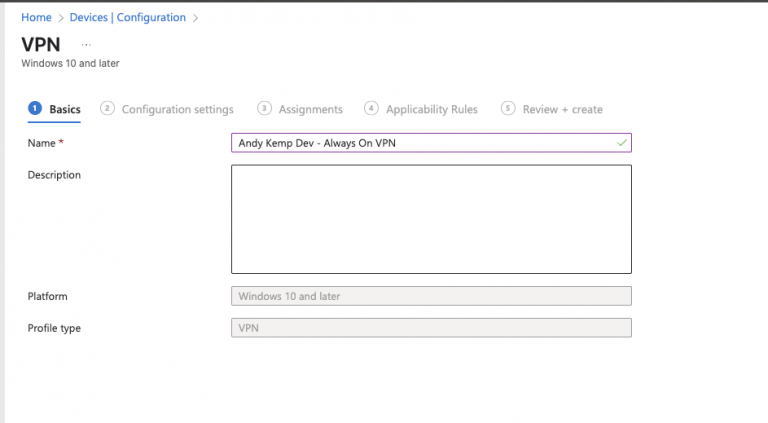Jump to the Review + create tab
The width and height of the screenshot is (768, 423).
coord(562,109)
